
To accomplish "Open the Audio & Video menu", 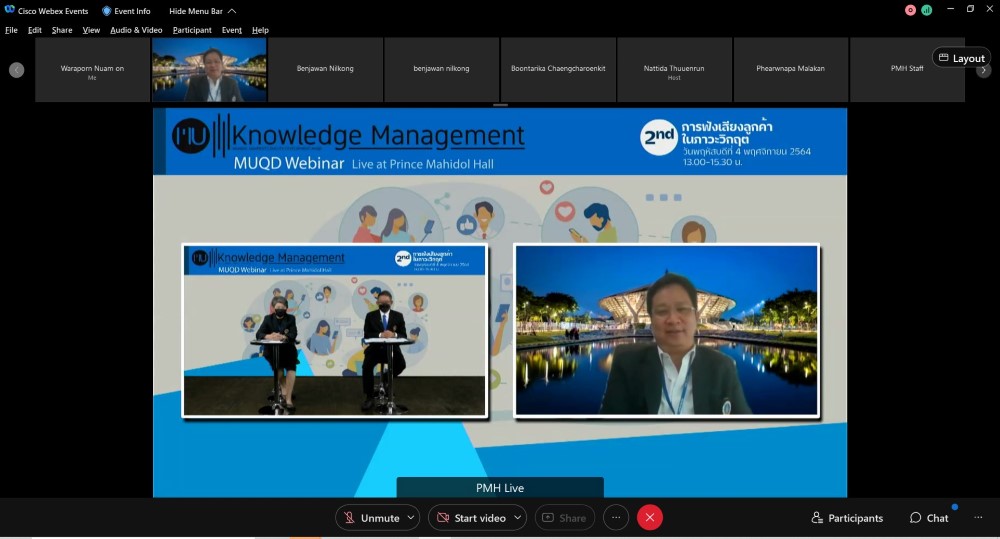I will (x=136, y=30).
